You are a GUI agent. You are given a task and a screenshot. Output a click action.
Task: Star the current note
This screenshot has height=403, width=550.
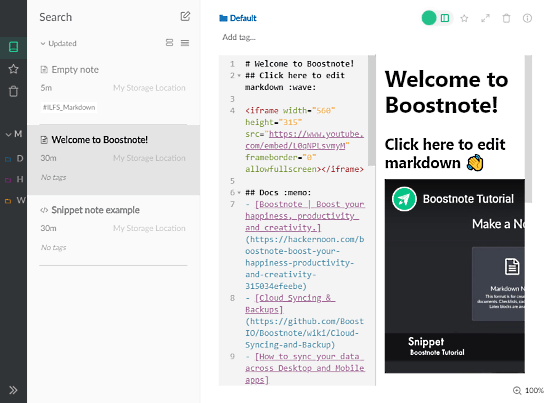(x=464, y=18)
